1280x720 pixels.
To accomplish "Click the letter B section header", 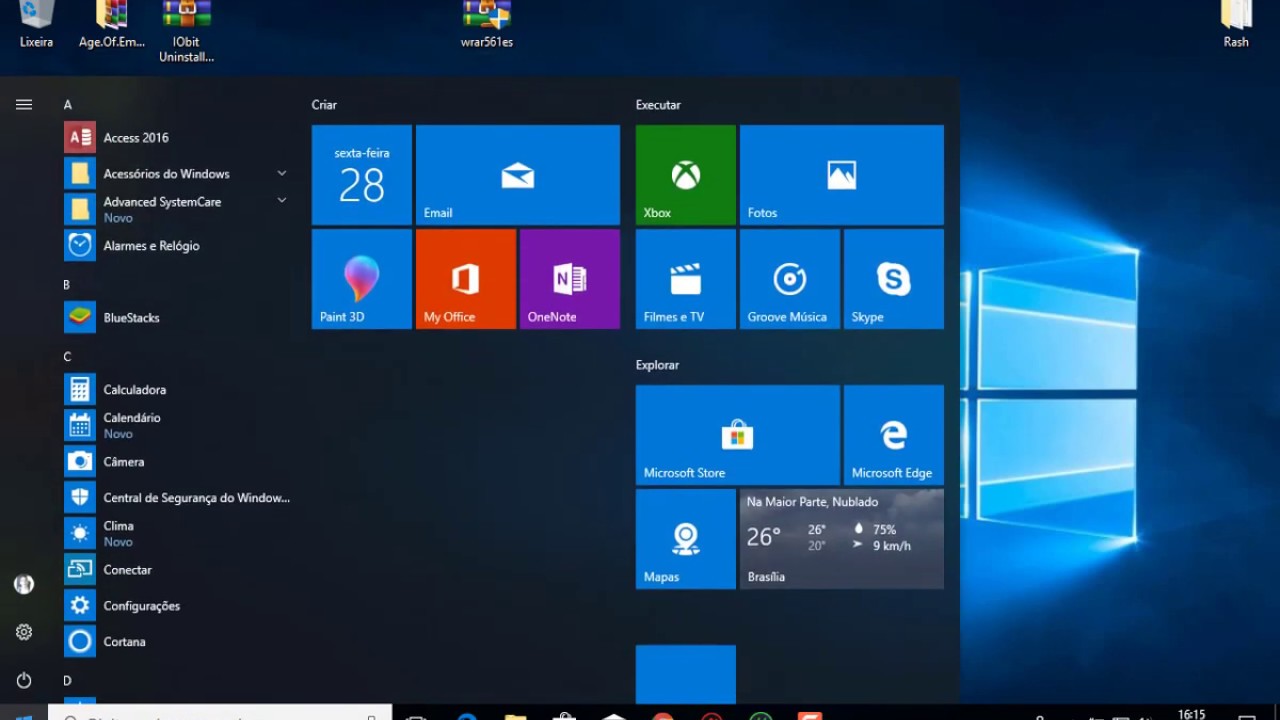I will point(67,285).
